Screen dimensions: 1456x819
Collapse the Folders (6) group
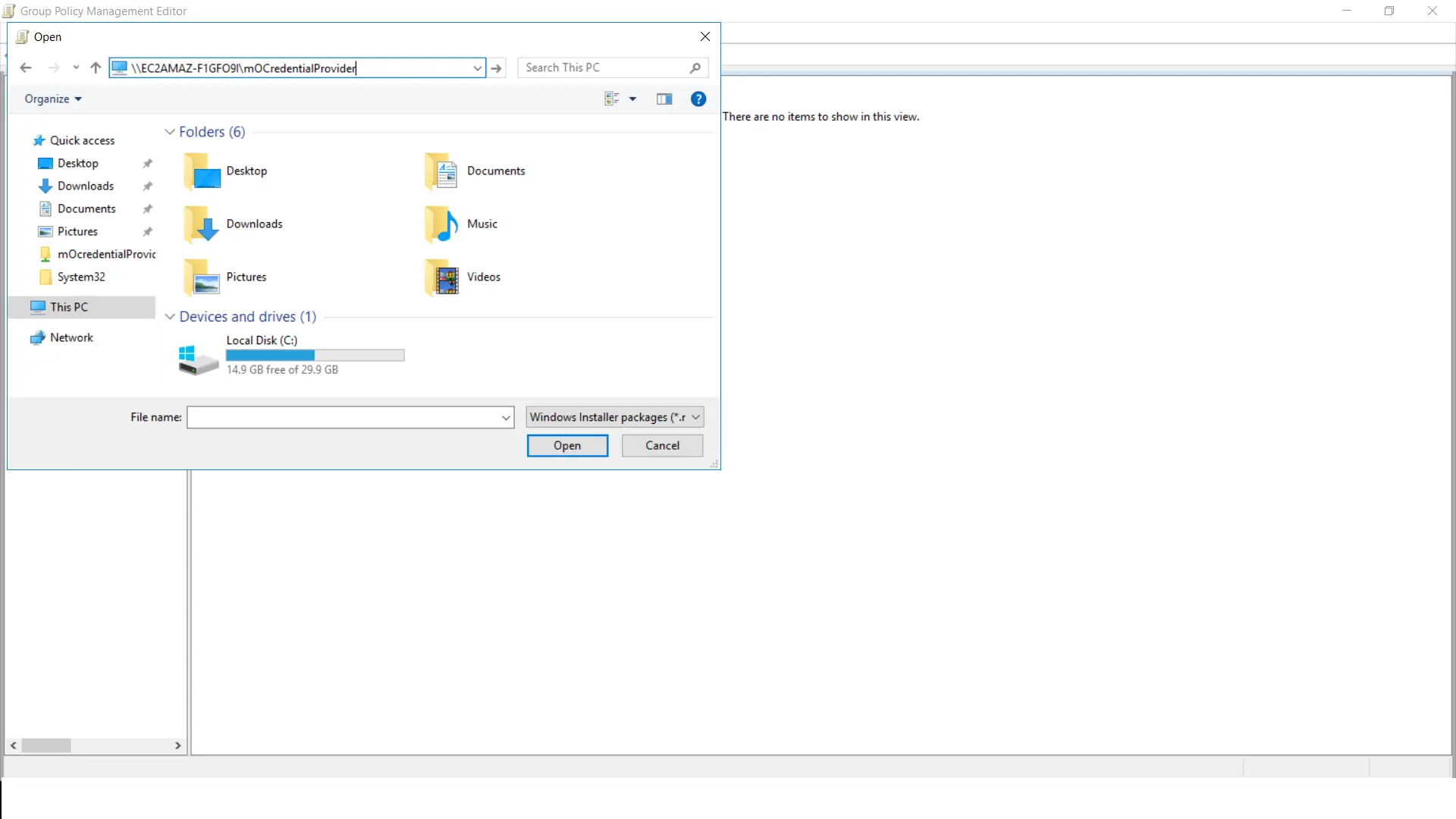click(170, 132)
